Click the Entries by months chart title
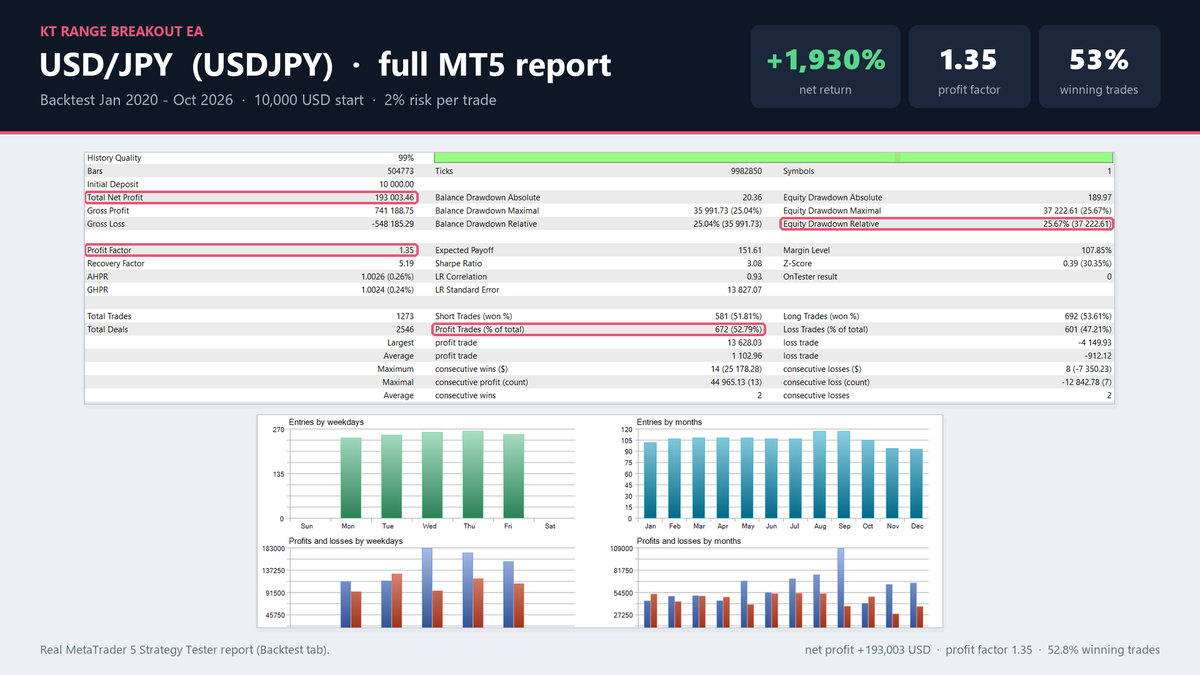This screenshot has height=675, width=1200. point(671,422)
